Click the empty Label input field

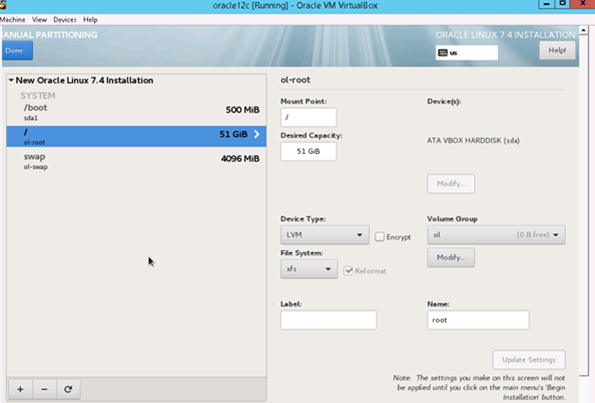(329, 320)
